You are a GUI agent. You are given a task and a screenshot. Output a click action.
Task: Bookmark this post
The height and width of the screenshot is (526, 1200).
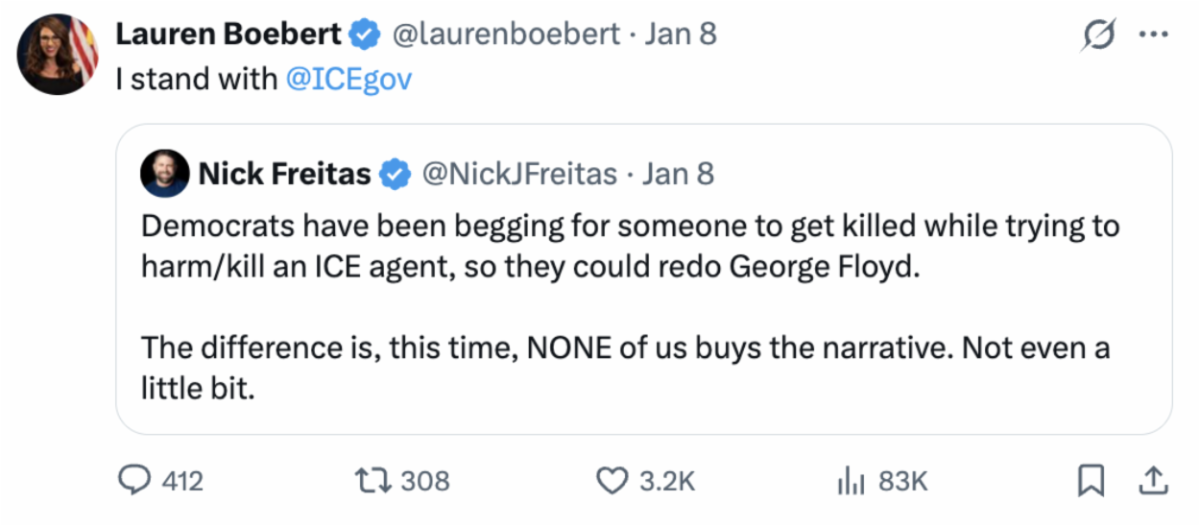point(1088,481)
